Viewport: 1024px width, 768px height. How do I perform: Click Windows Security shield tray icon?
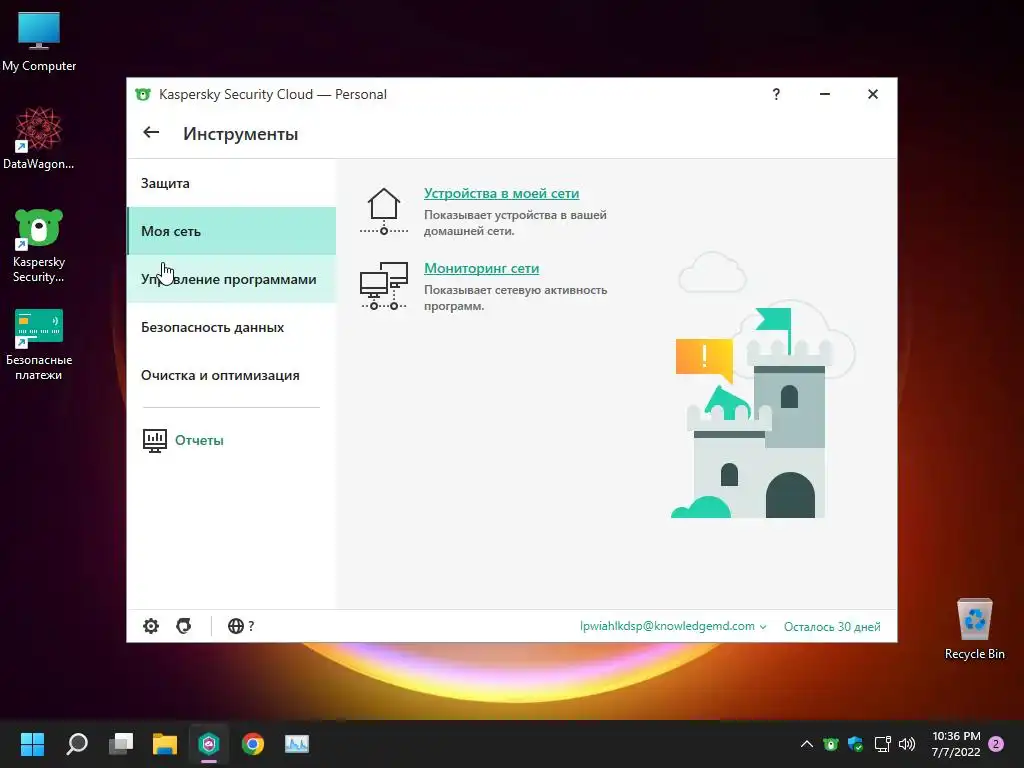pyautogui.click(x=856, y=744)
